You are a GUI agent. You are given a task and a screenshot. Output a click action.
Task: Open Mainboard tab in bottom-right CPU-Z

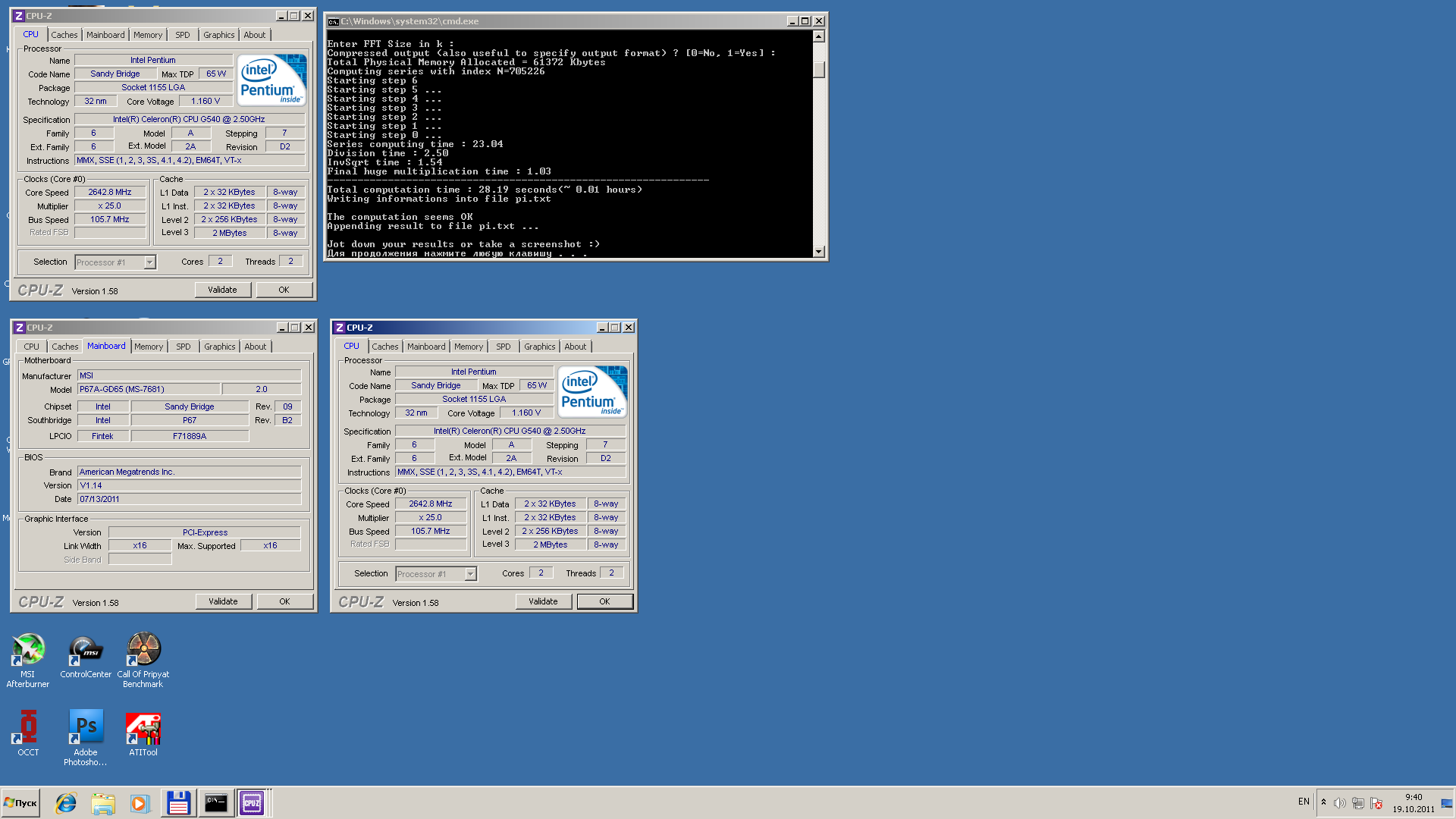coord(426,347)
